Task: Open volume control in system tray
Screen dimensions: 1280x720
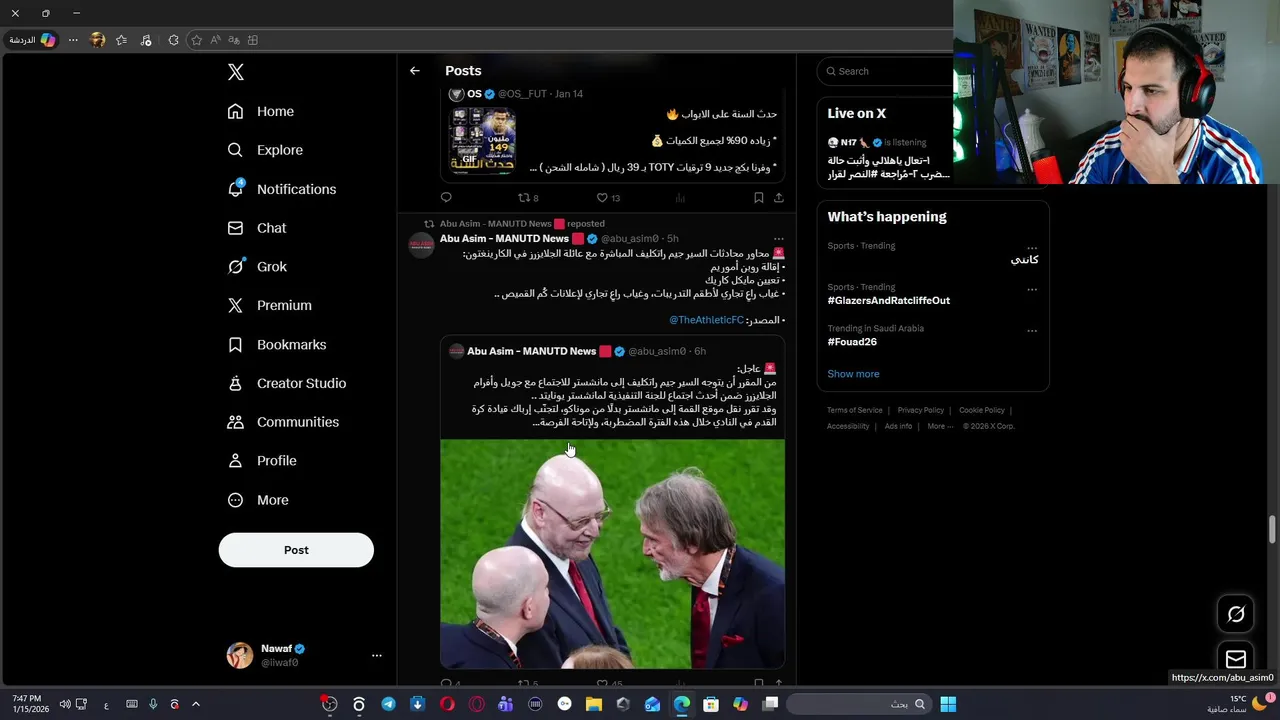Action: [65, 704]
